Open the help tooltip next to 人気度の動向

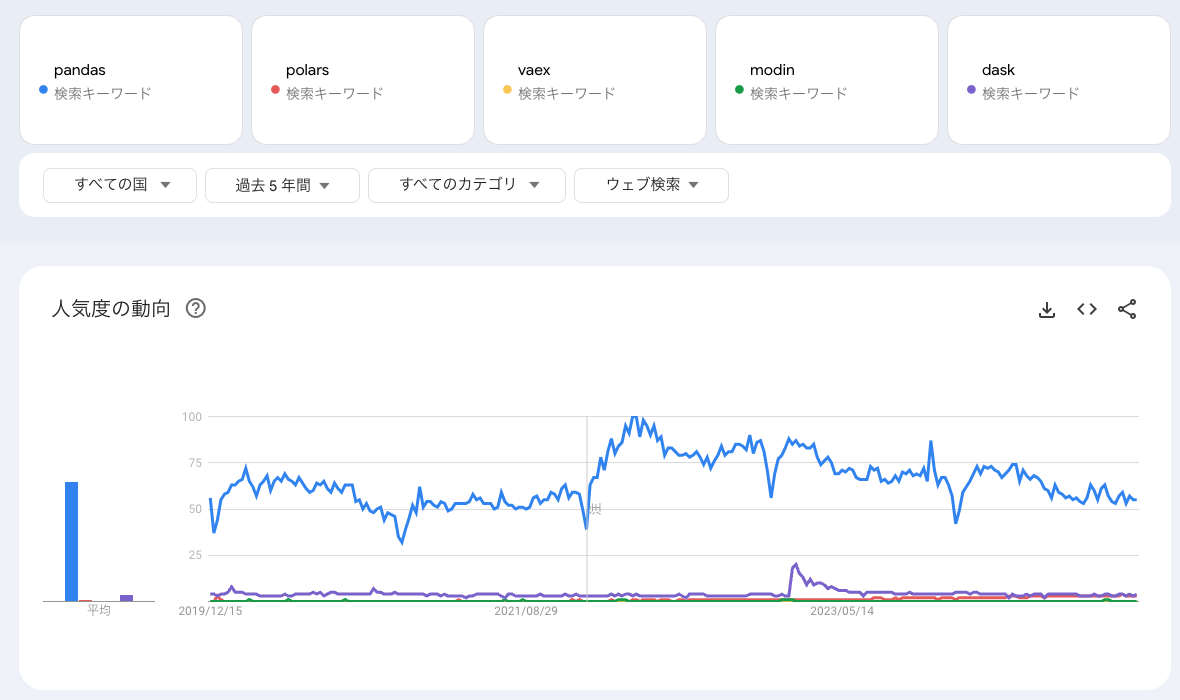coord(196,308)
